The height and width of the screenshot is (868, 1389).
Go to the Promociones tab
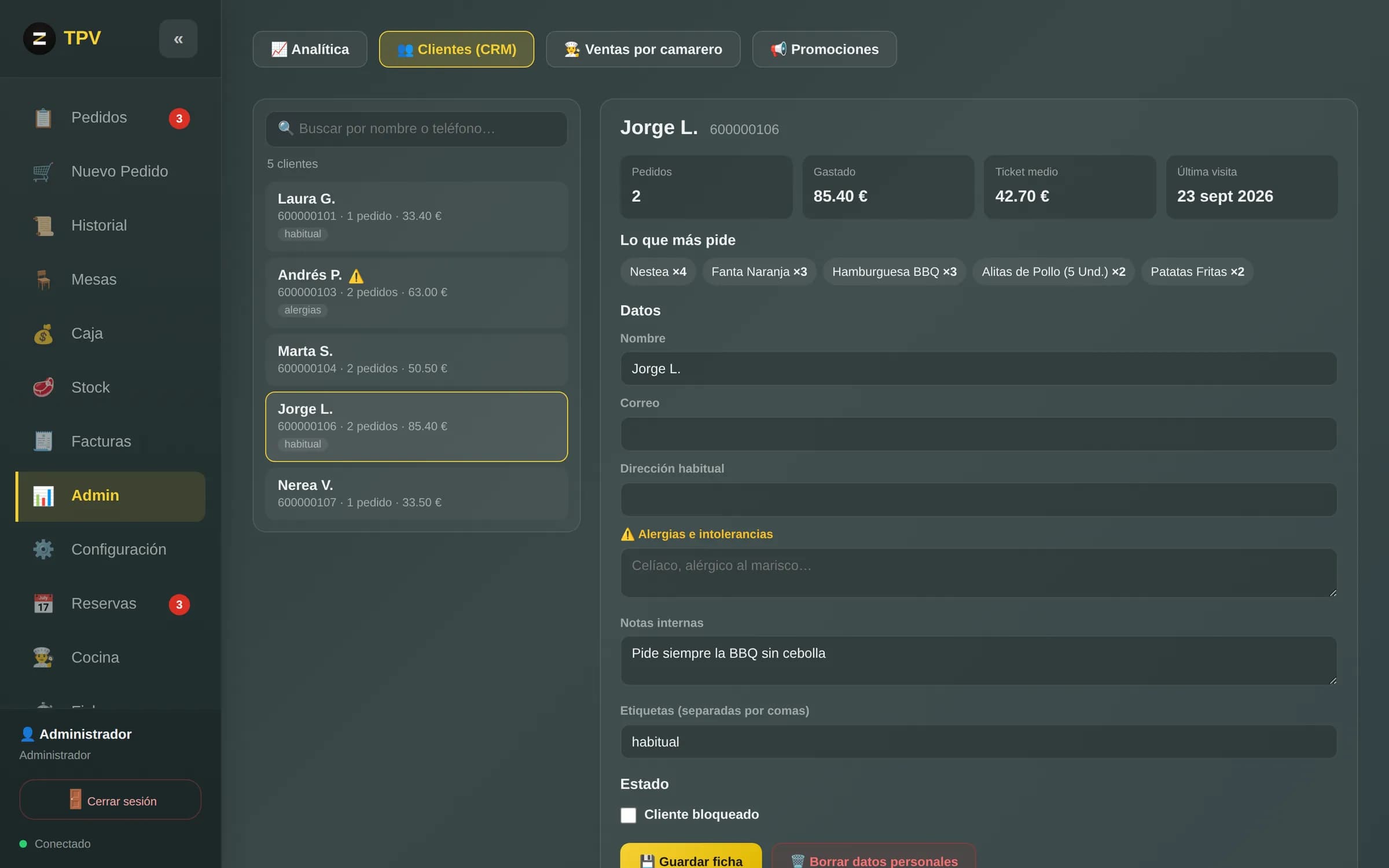824,49
